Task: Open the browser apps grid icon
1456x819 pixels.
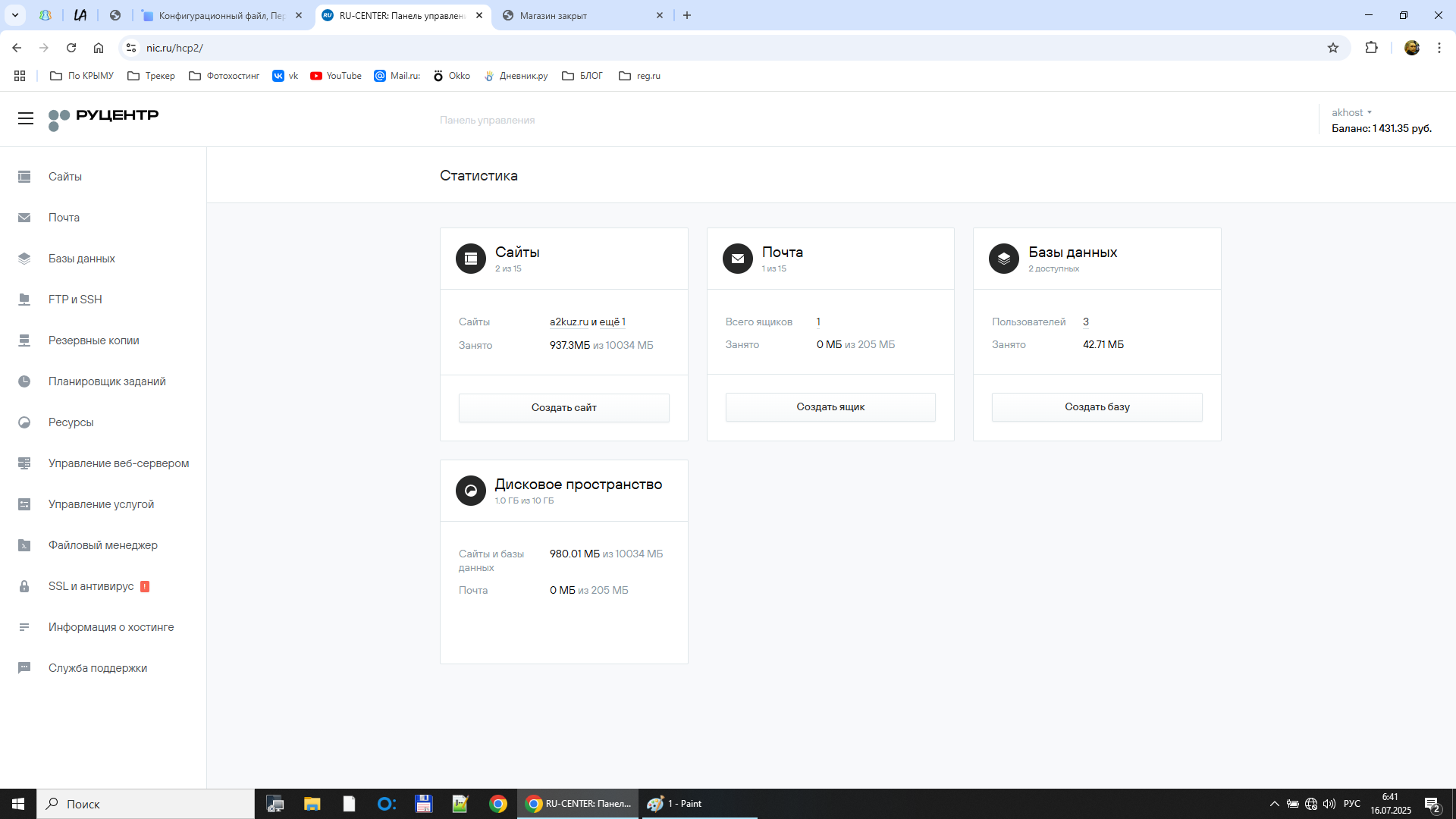Action: [x=20, y=76]
